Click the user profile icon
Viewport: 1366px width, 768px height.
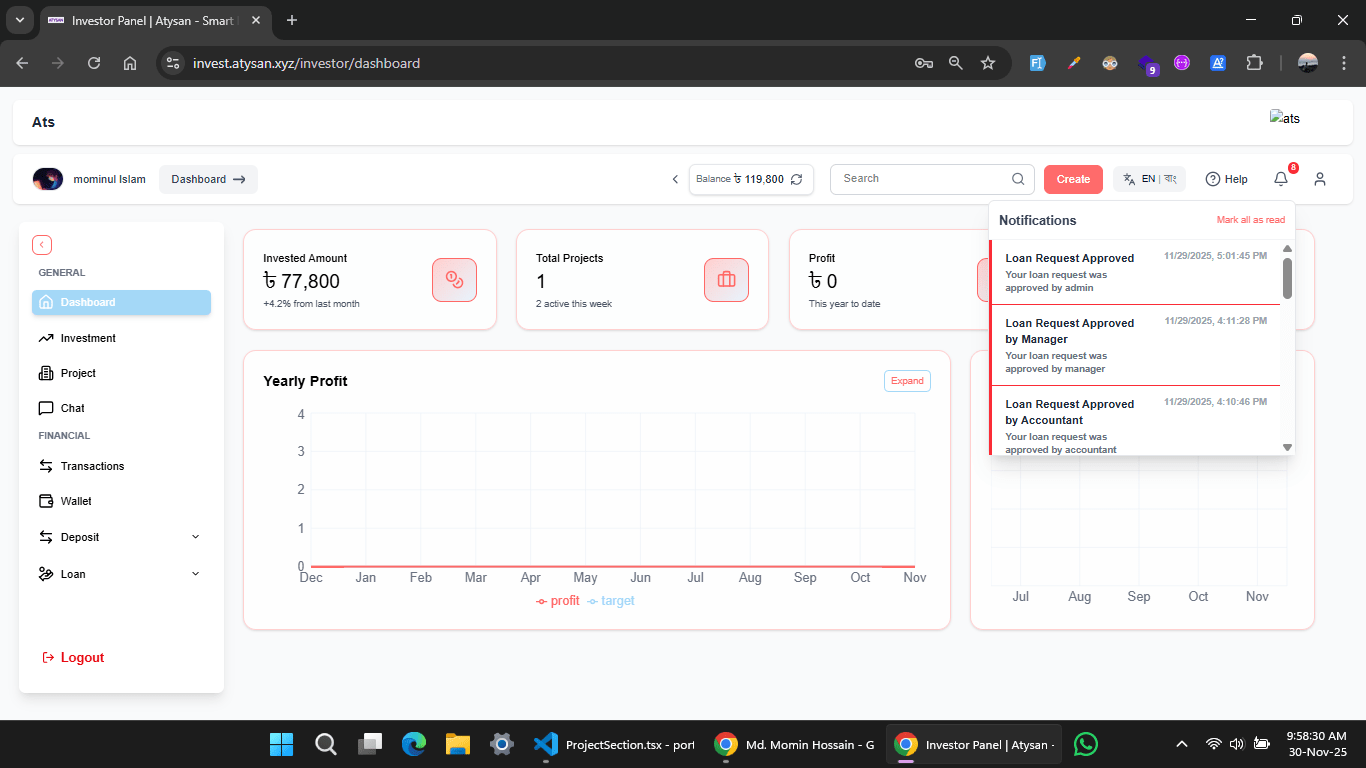coord(1320,179)
